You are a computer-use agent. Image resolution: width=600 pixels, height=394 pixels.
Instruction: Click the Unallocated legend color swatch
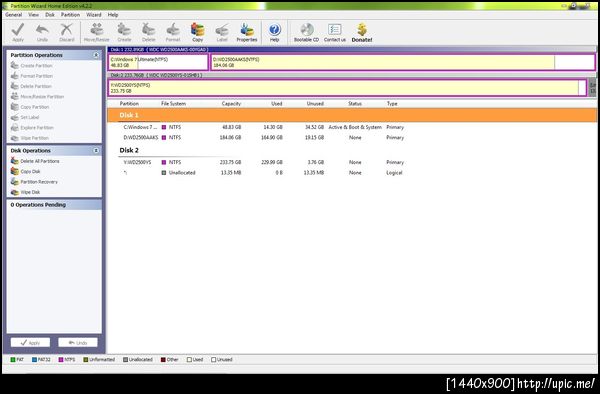click(x=126, y=360)
